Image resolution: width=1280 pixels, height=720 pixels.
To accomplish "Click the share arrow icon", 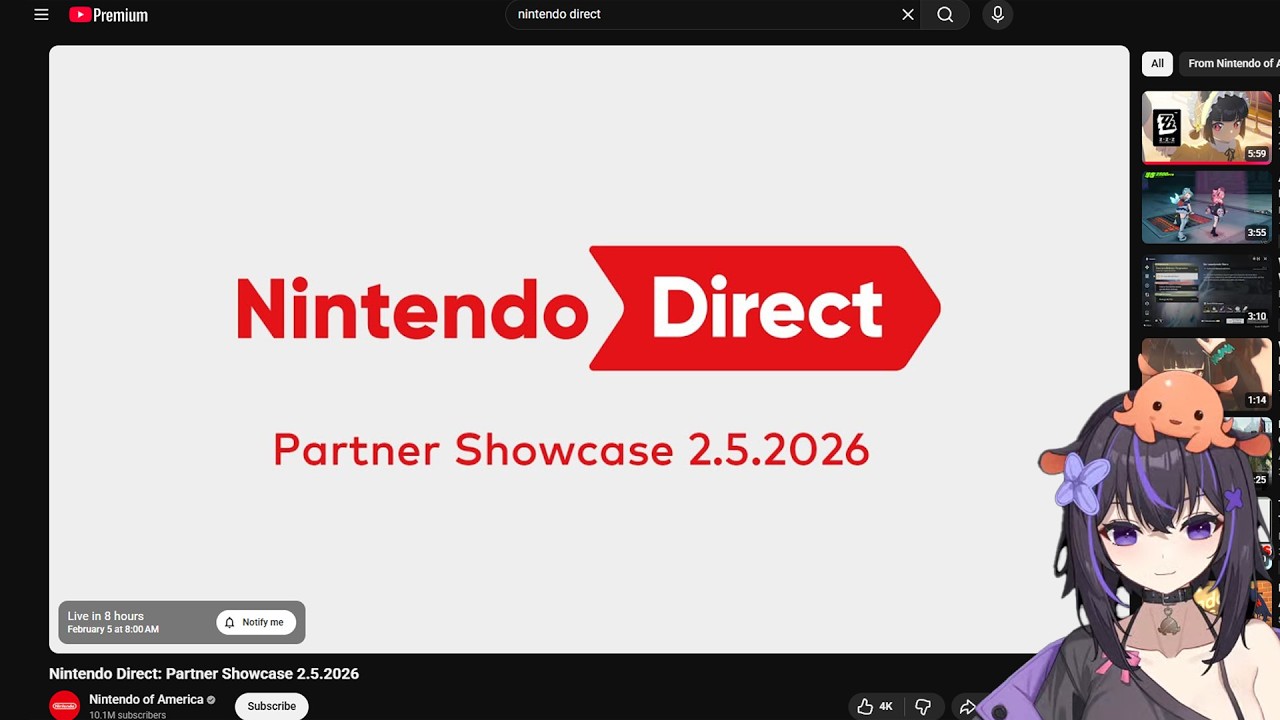I will [x=967, y=707].
